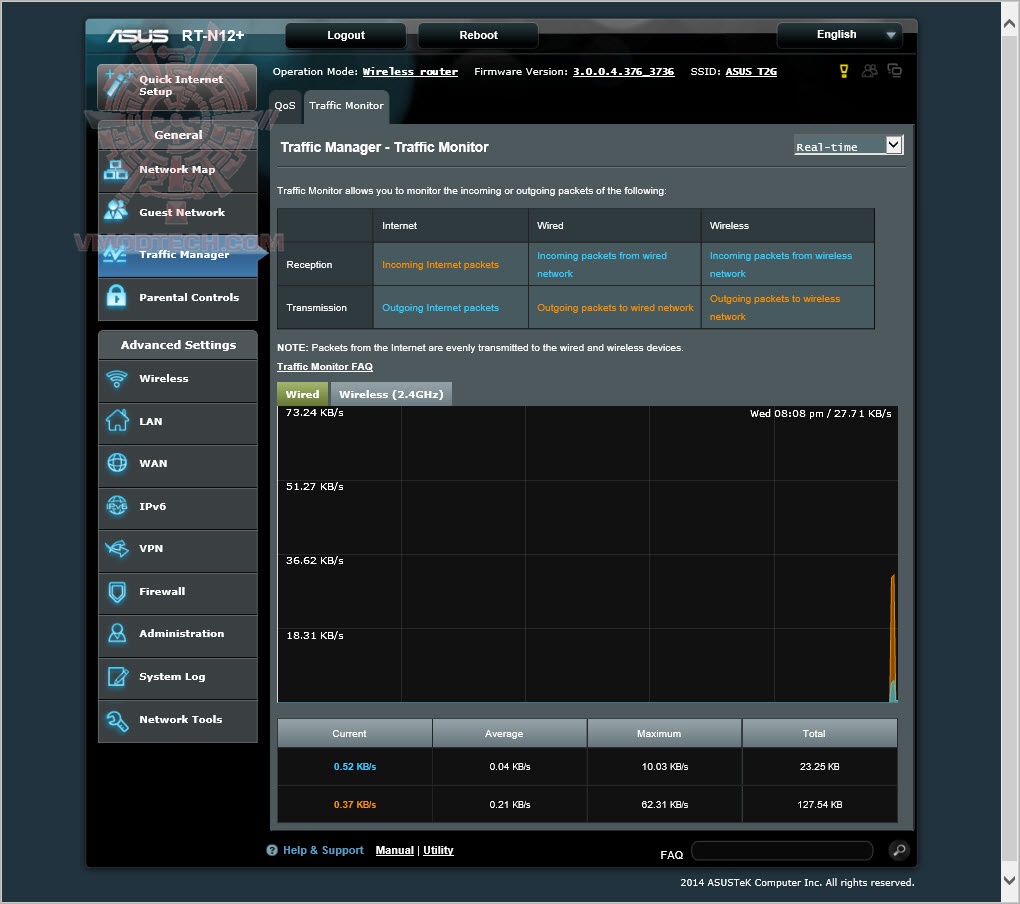Viewport: 1020px width, 904px height.
Task: Click the ASUS logo
Action: (x=138, y=35)
